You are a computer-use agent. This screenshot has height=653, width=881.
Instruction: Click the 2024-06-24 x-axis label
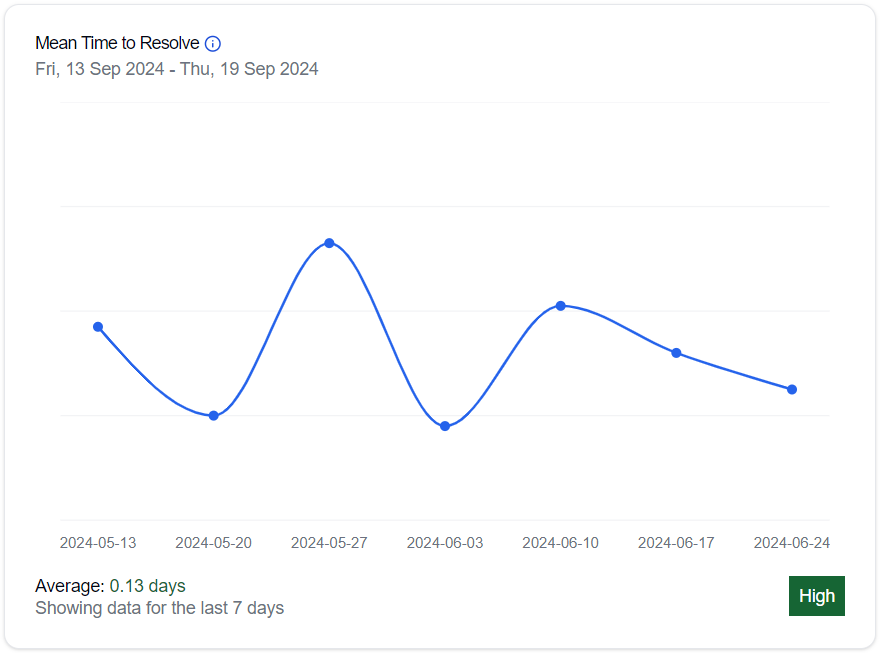point(791,543)
